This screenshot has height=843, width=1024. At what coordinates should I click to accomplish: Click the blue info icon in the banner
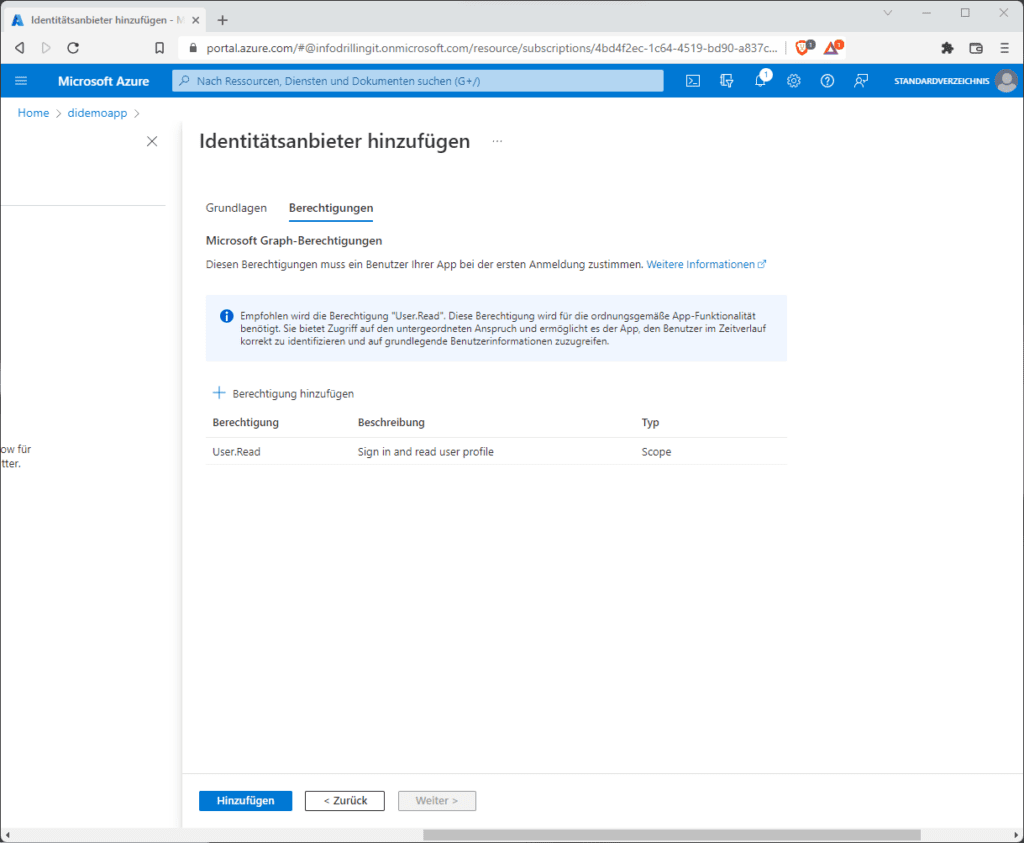(227, 316)
